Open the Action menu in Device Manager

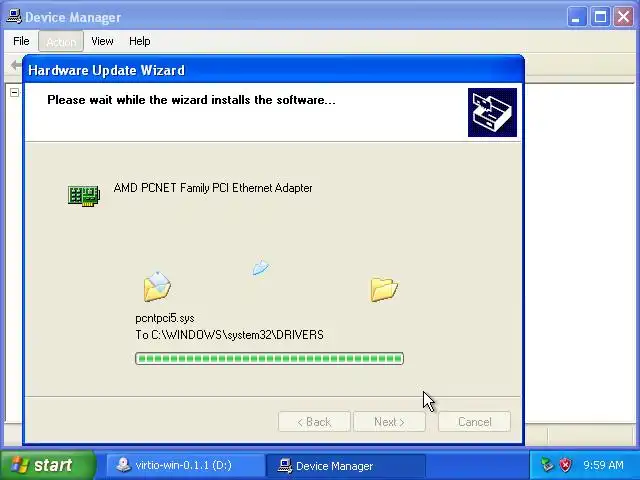tap(61, 42)
